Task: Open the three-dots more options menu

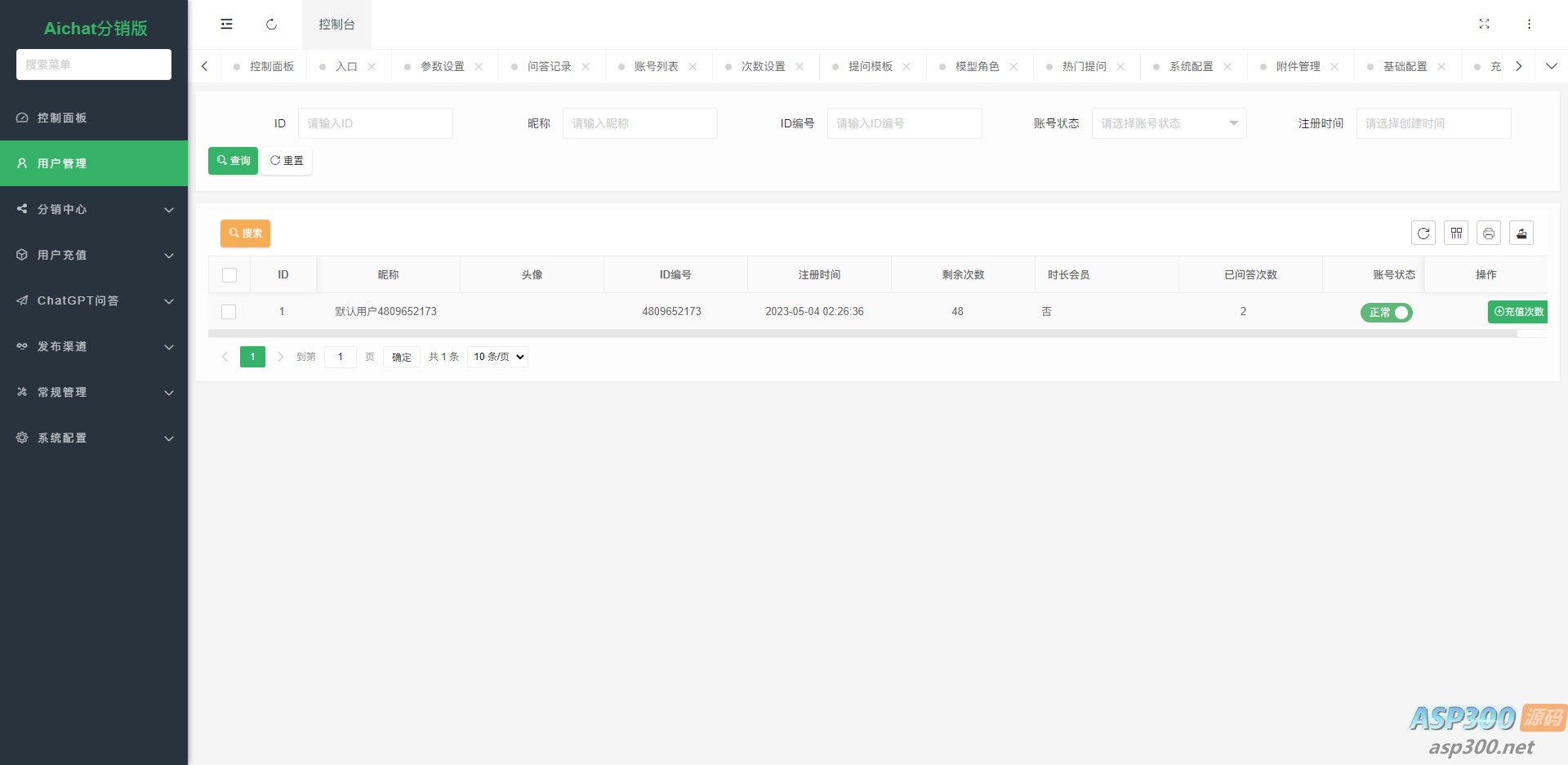Action: (x=1529, y=24)
